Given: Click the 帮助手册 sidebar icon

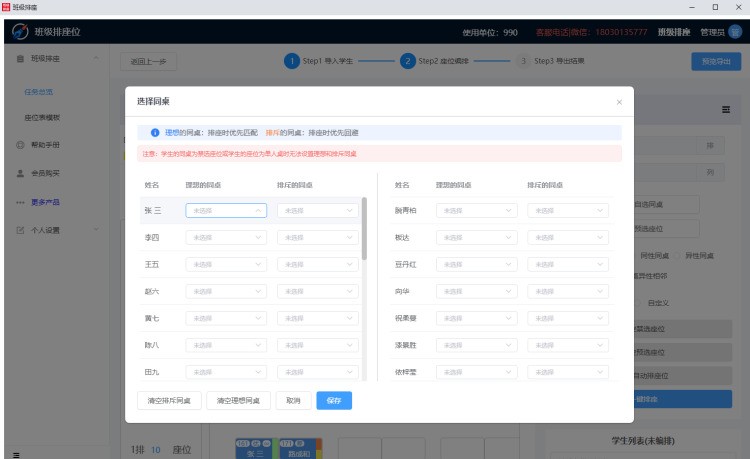Looking at the screenshot, I should point(21,145).
